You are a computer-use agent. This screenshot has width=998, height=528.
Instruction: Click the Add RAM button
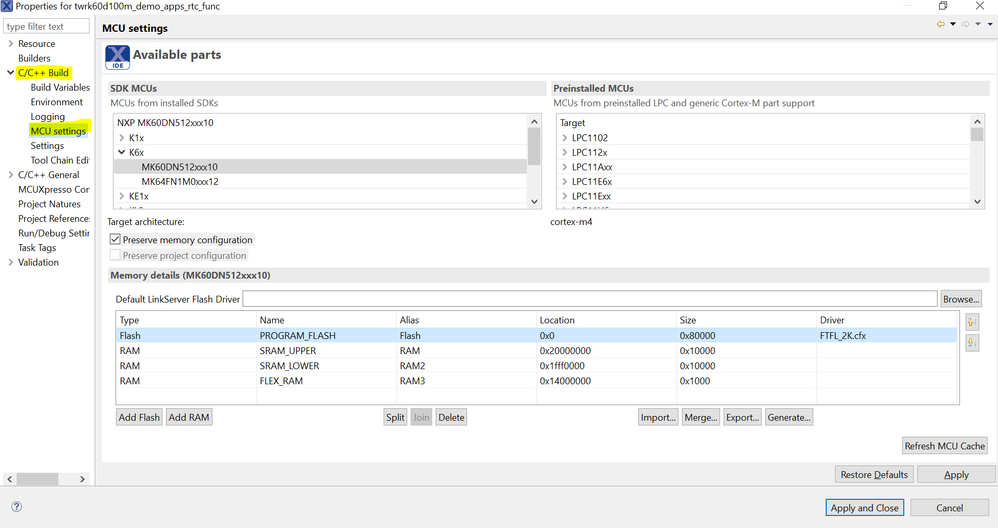[189, 417]
